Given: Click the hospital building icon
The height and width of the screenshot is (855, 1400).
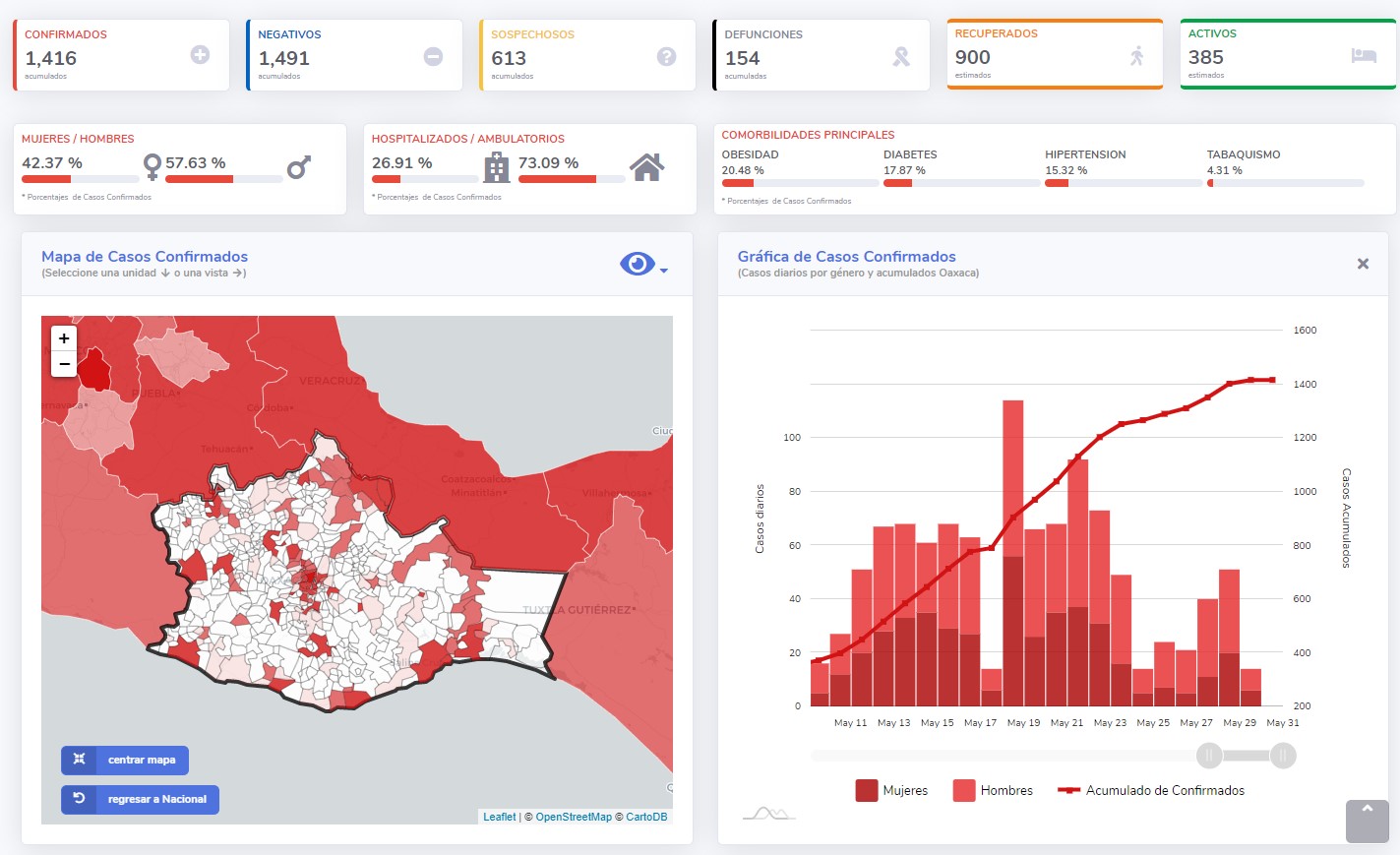Looking at the screenshot, I should tap(497, 167).
